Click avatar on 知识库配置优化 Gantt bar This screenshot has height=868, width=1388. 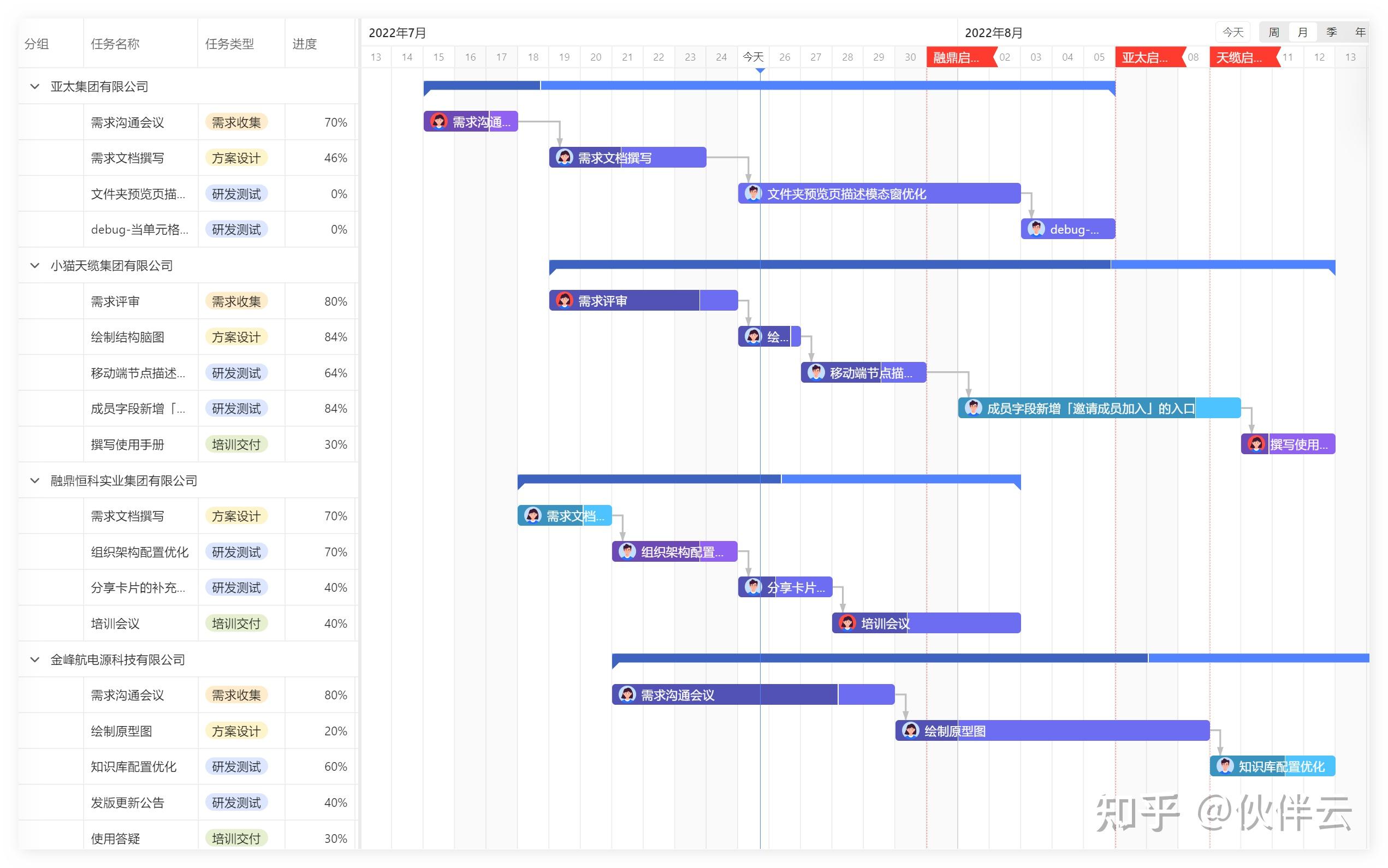coord(1225,766)
